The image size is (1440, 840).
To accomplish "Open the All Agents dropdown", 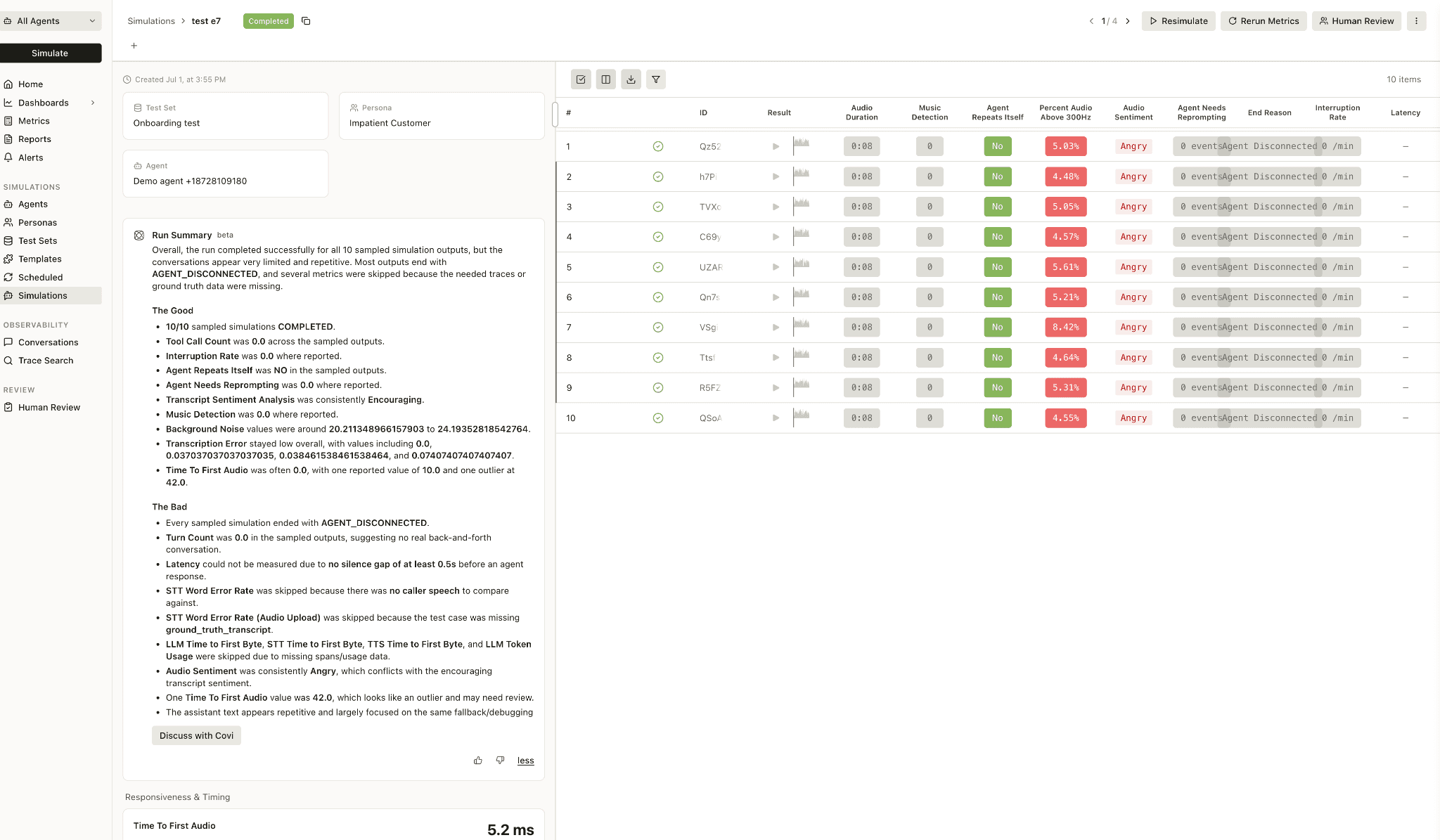I will point(51,21).
